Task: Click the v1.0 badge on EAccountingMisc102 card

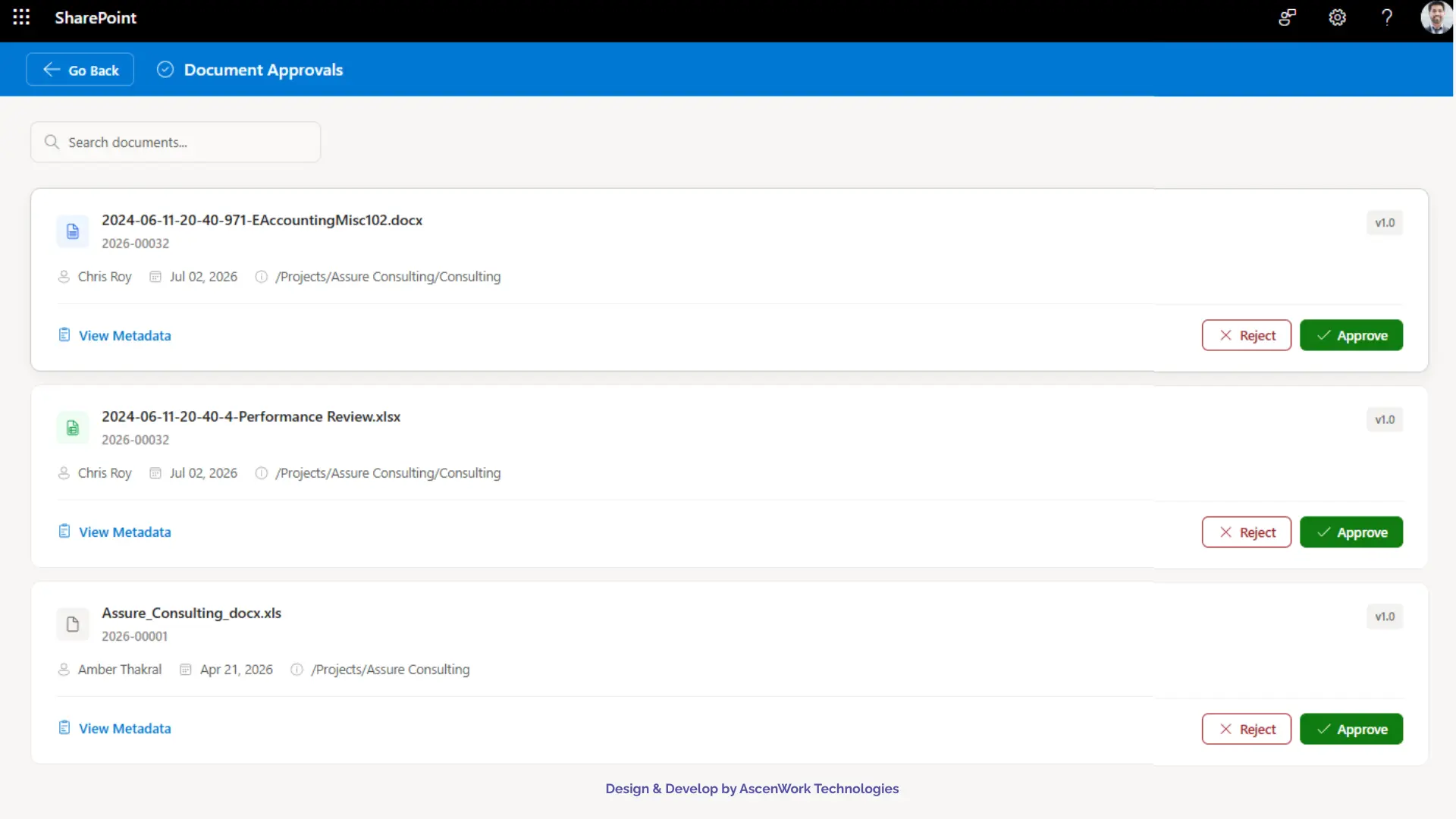Action: (x=1385, y=223)
